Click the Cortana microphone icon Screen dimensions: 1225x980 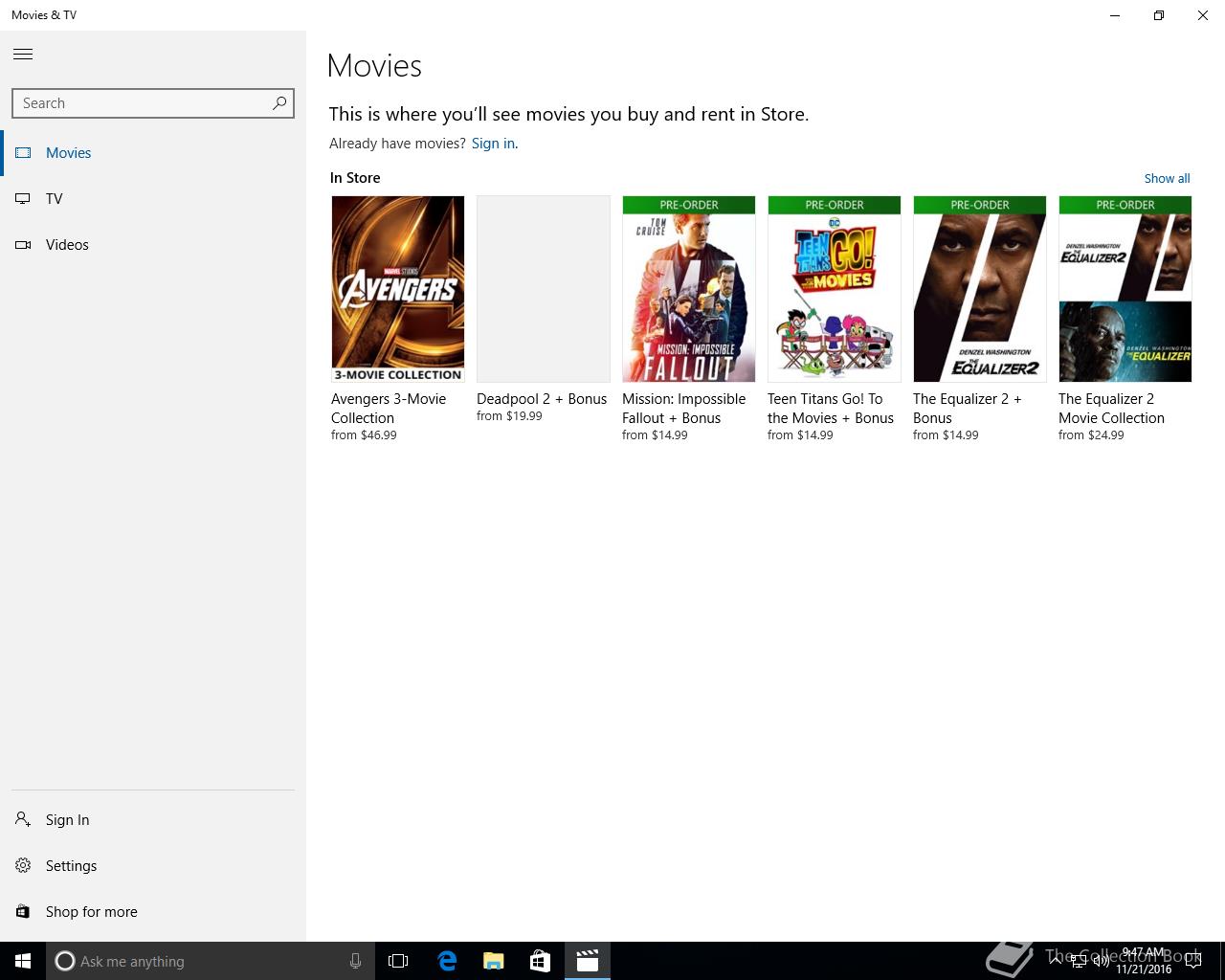(355, 961)
